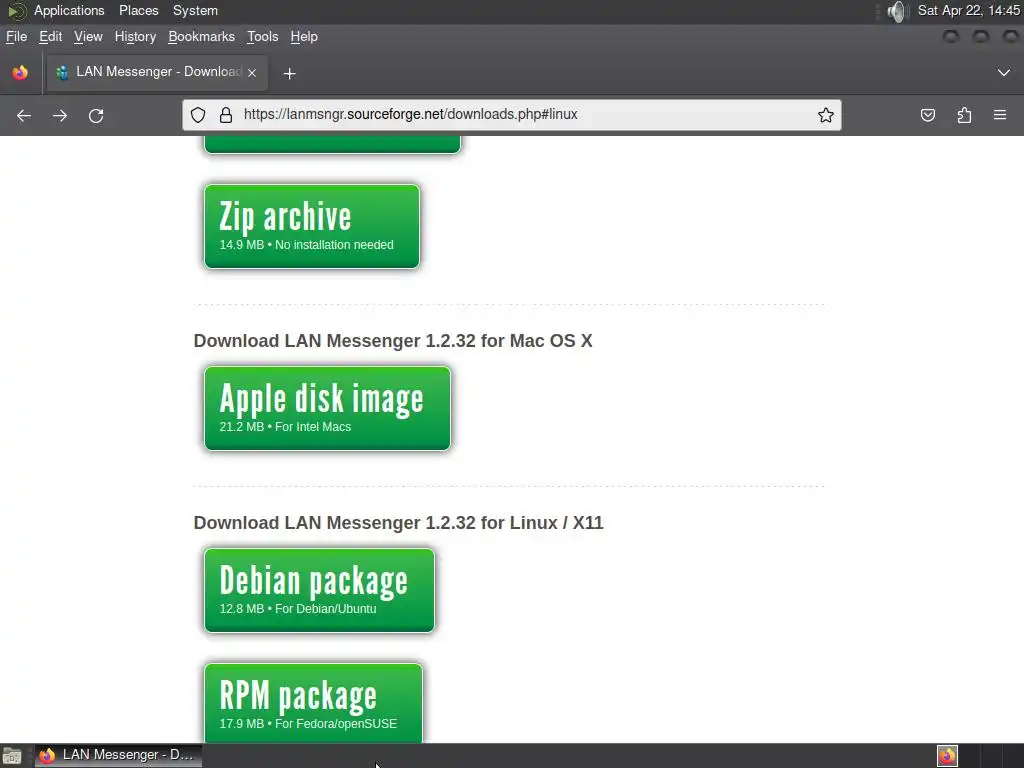The width and height of the screenshot is (1024, 768).
Task: Click the show desktop icon in bottom panel
Action: (x=12, y=756)
